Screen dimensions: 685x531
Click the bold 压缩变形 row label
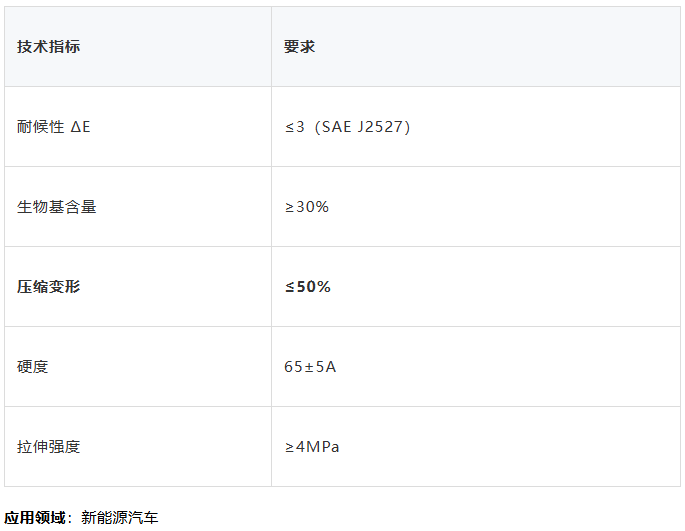[48, 287]
